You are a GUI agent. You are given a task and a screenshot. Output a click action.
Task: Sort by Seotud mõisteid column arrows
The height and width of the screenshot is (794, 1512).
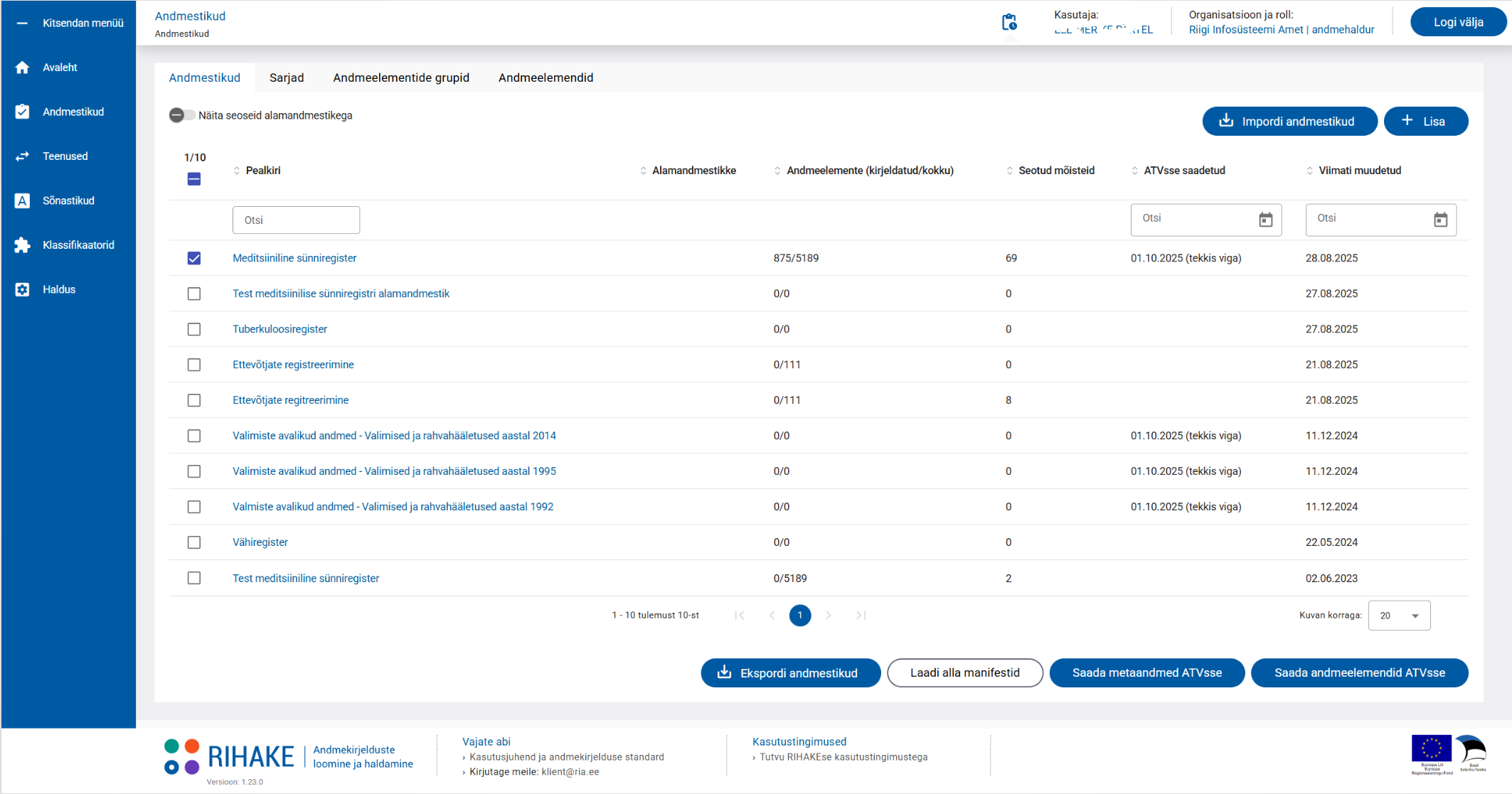coord(1009,171)
